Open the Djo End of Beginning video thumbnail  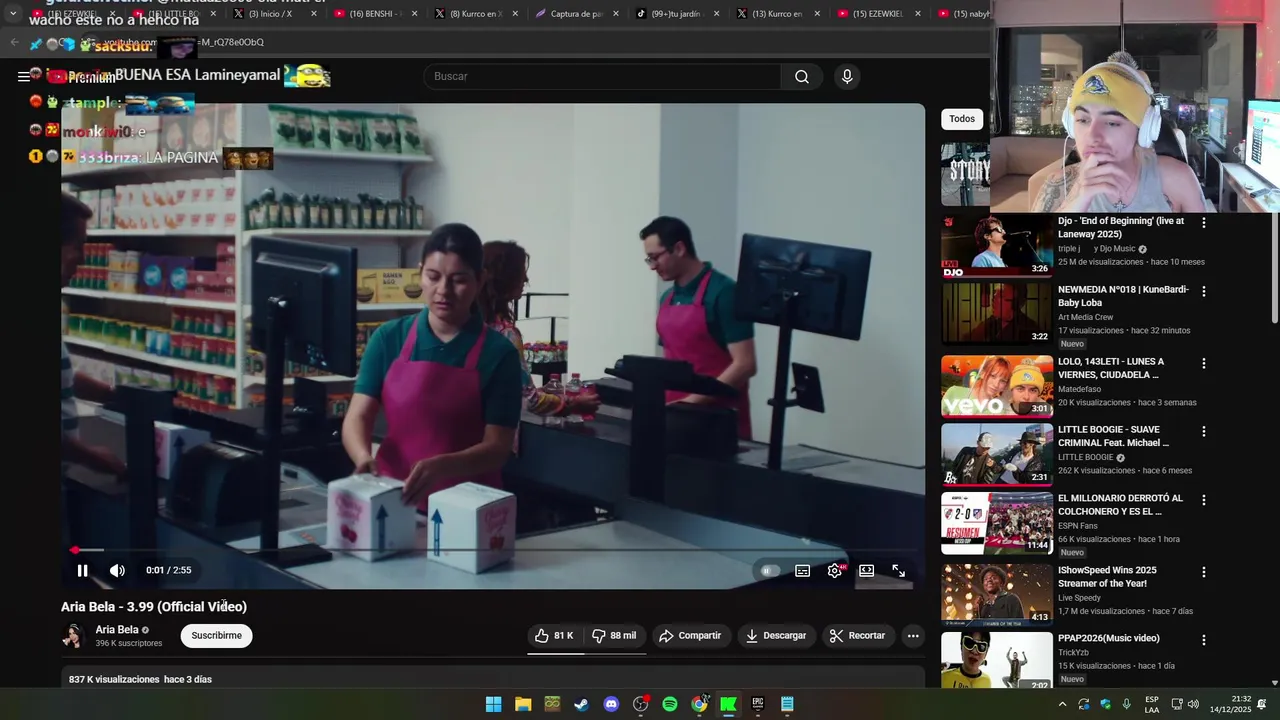click(x=997, y=245)
